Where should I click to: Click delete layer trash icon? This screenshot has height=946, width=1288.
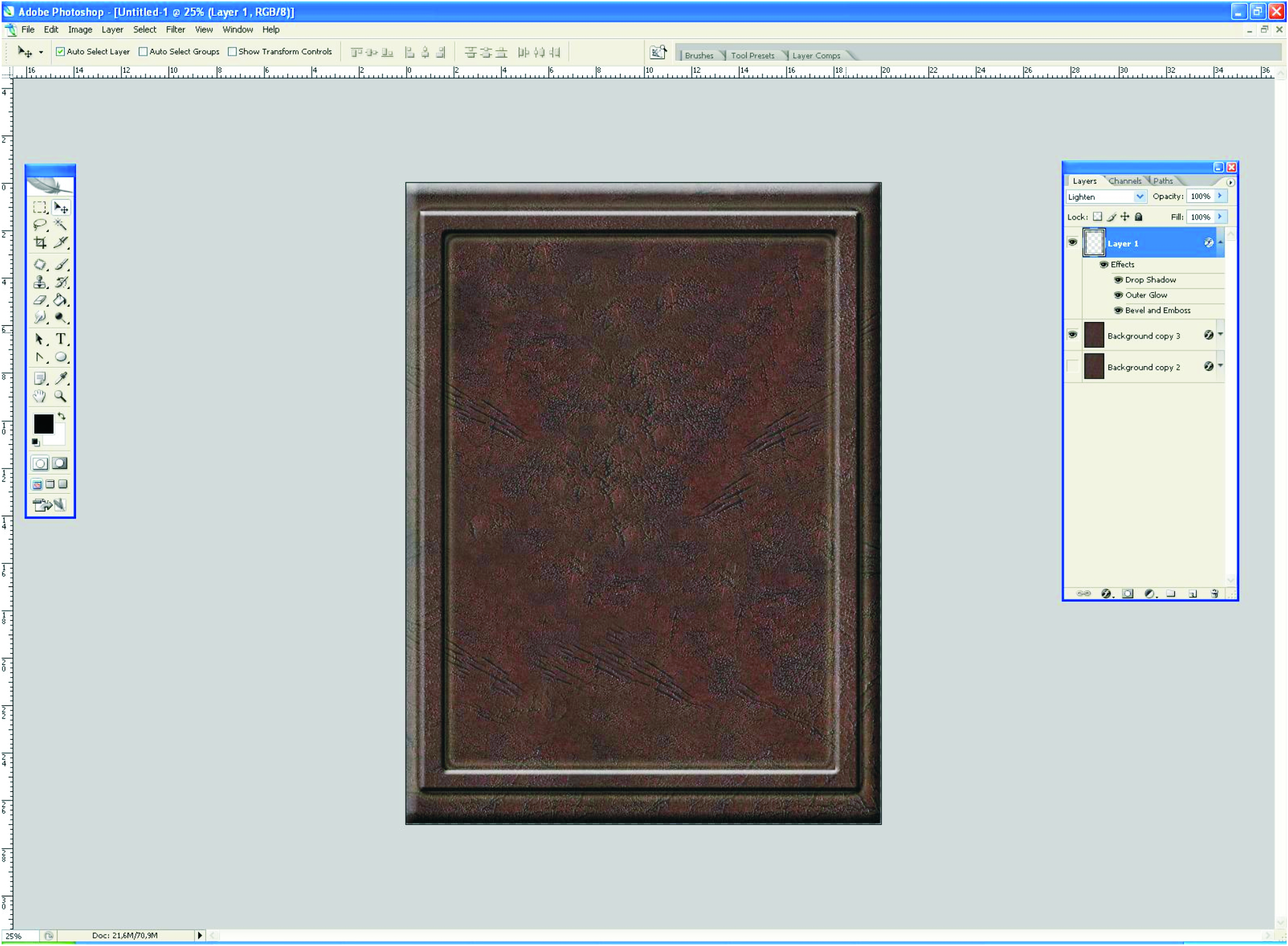pyautogui.click(x=1214, y=594)
